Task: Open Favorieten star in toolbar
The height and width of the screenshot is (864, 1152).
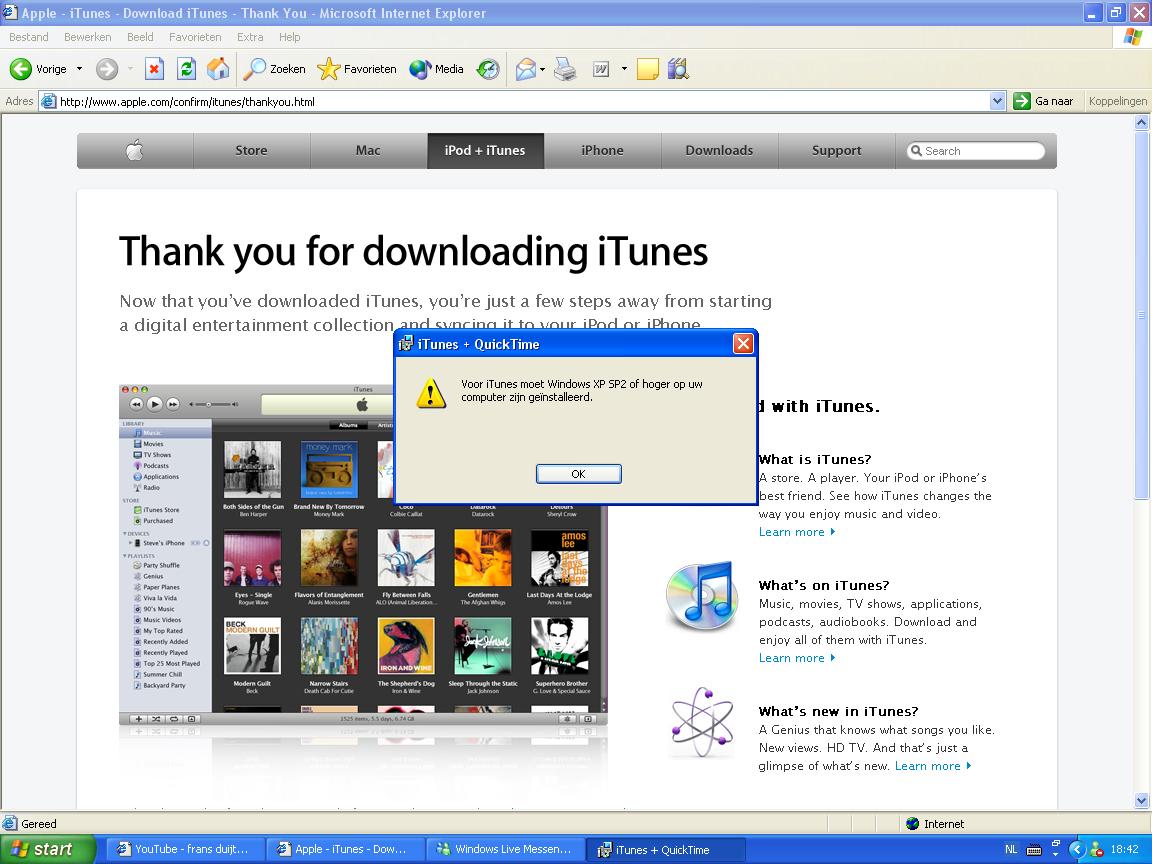Action: point(357,69)
